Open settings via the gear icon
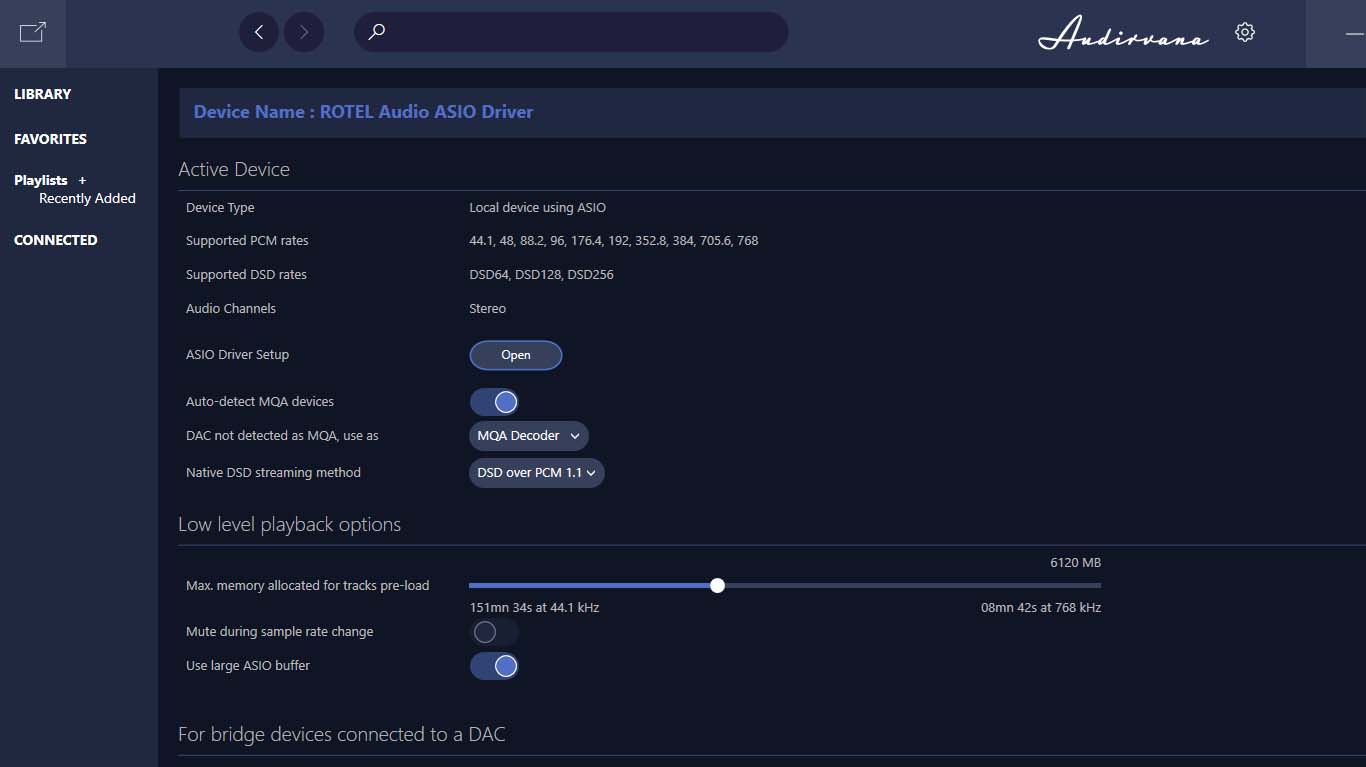 pyautogui.click(x=1245, y=32)
